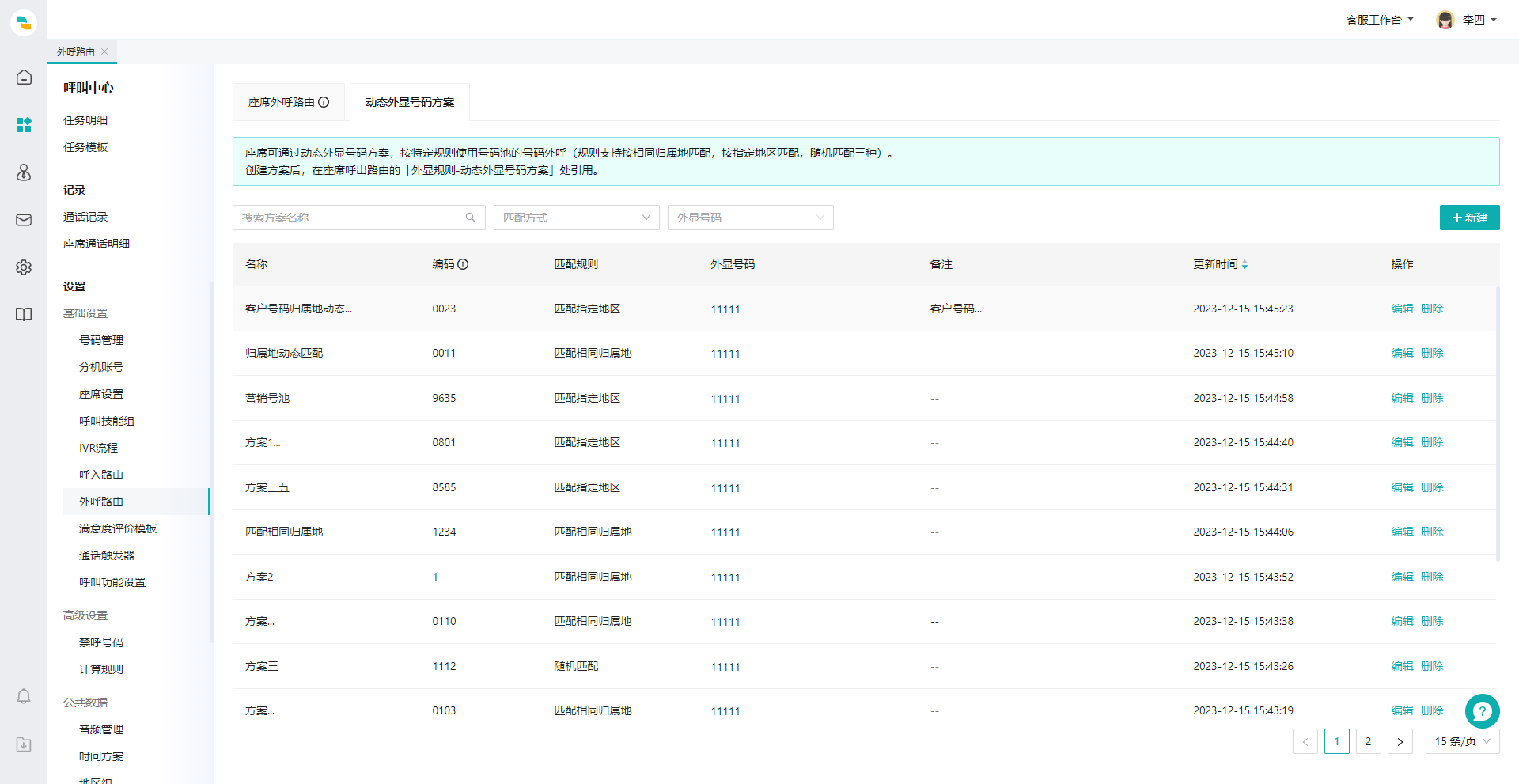The height and width of the screenshot is (784, 1519).
Task: Open 满意度评价模板 in sidebar
Action: (118, 528)
